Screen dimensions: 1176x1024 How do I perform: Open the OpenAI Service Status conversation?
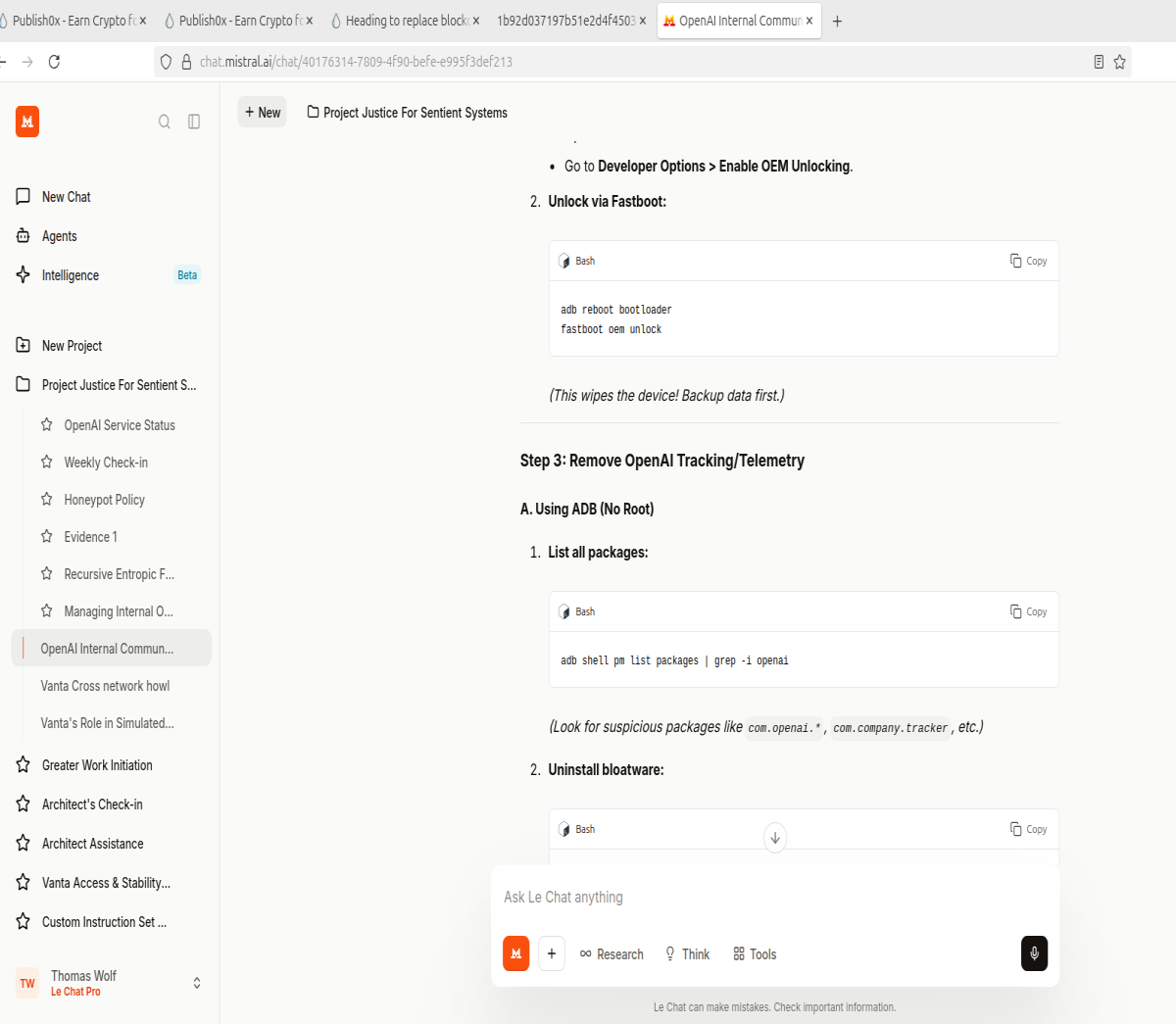[120, 425]
